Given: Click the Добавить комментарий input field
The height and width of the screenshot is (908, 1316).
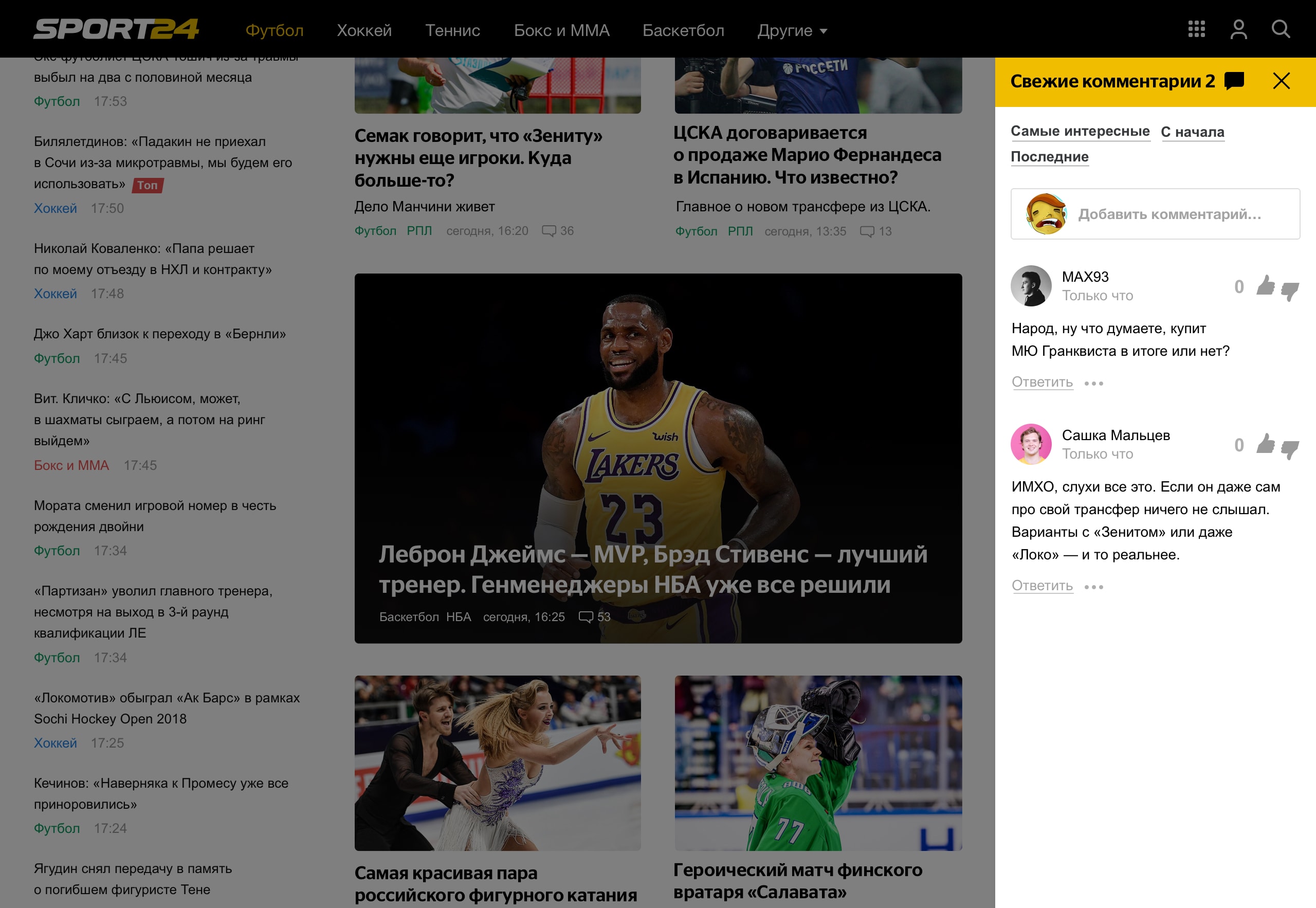Looking at the screenshot, I should pos(1168,214).
